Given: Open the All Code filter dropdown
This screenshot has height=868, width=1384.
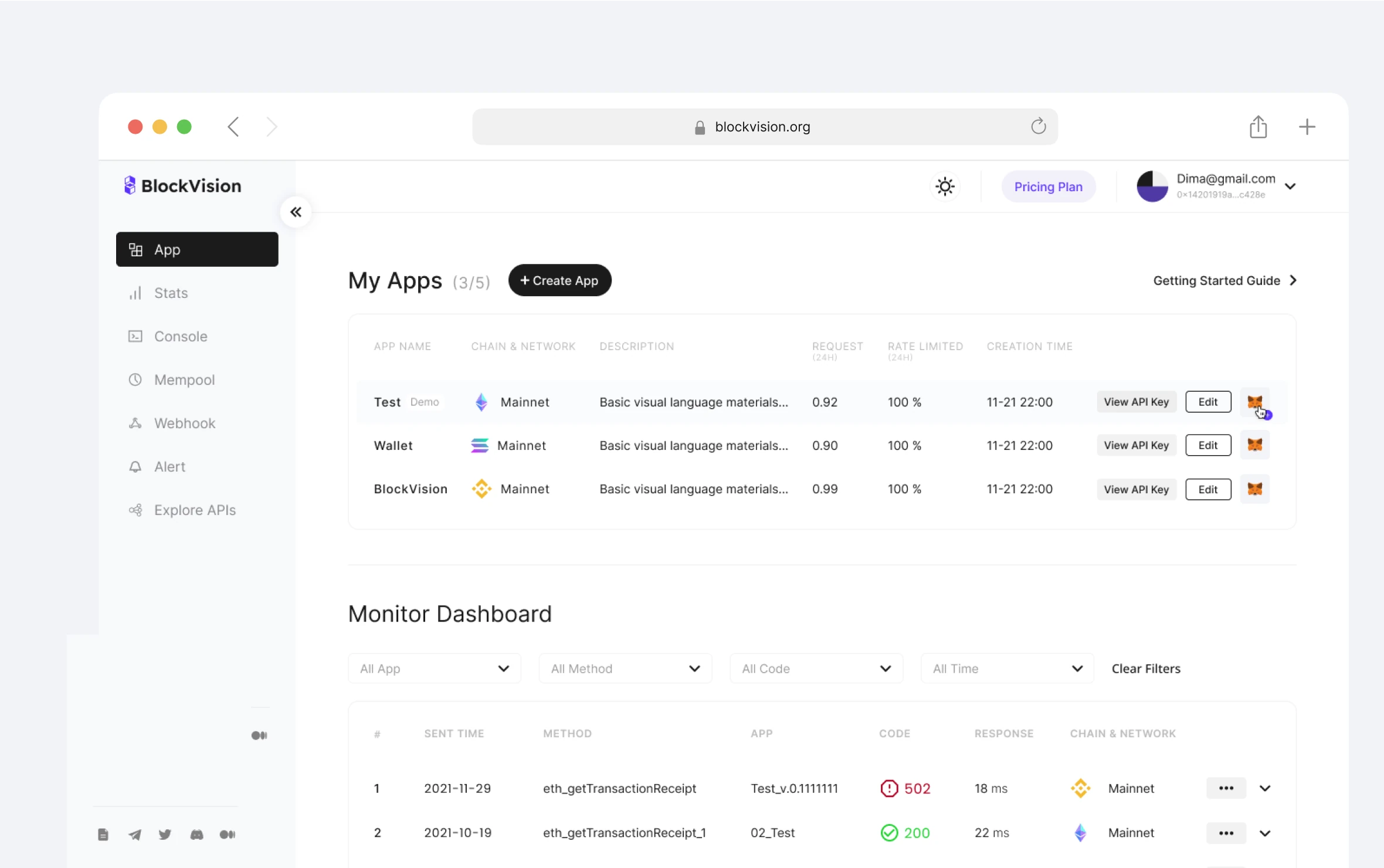Looking at the screenshot, I should tap(816, 669).
